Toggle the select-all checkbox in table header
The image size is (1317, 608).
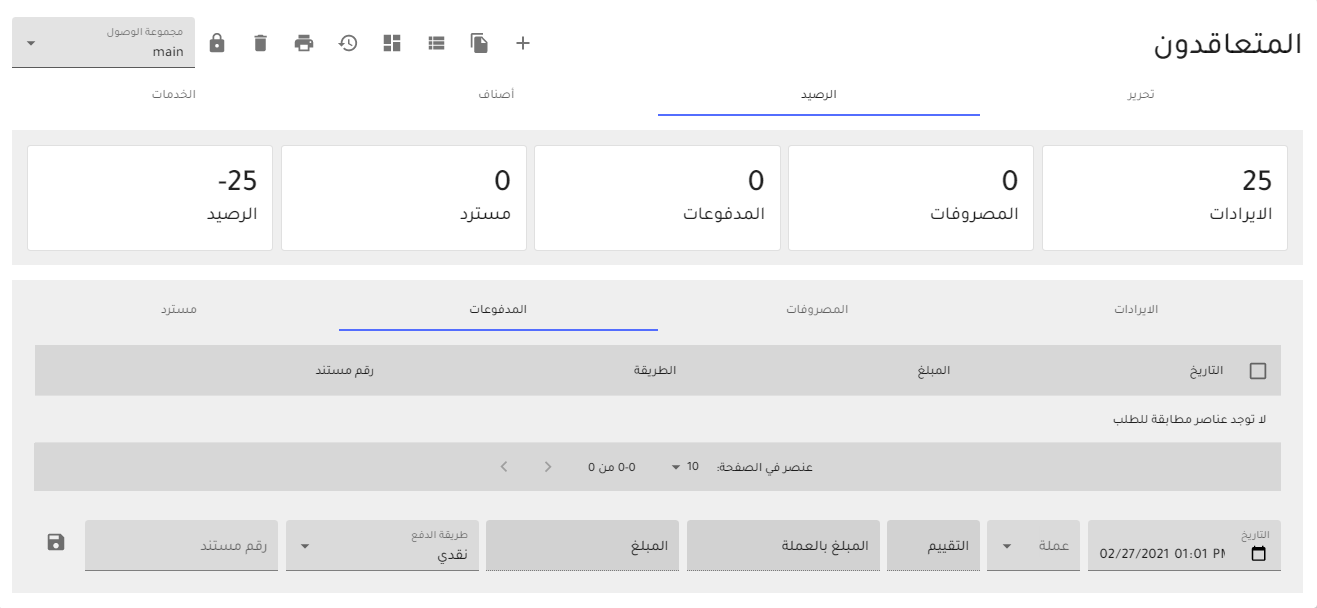point(1258,371)
